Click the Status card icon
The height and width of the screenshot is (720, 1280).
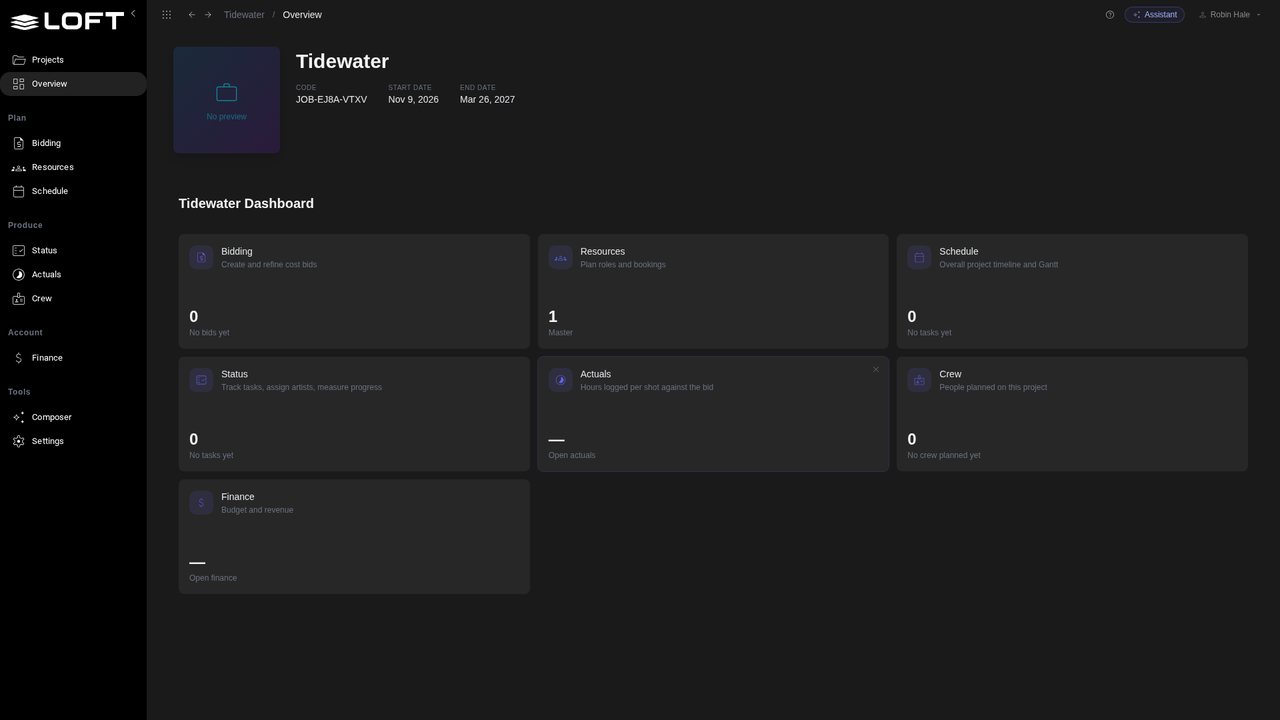(x=201, y=380)
